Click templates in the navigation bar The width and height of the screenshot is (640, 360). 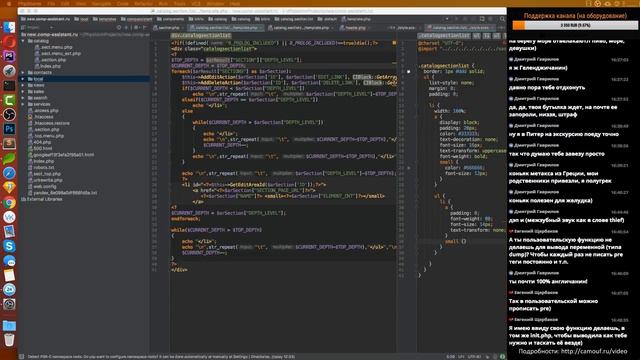tap(105, 19)
